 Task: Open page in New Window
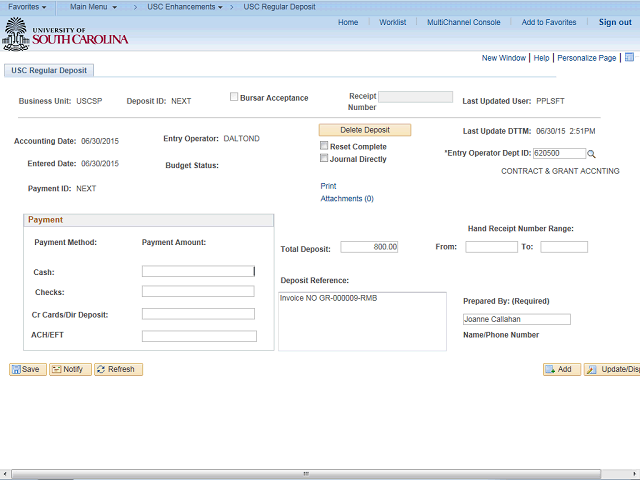click(x=504, y=58)
